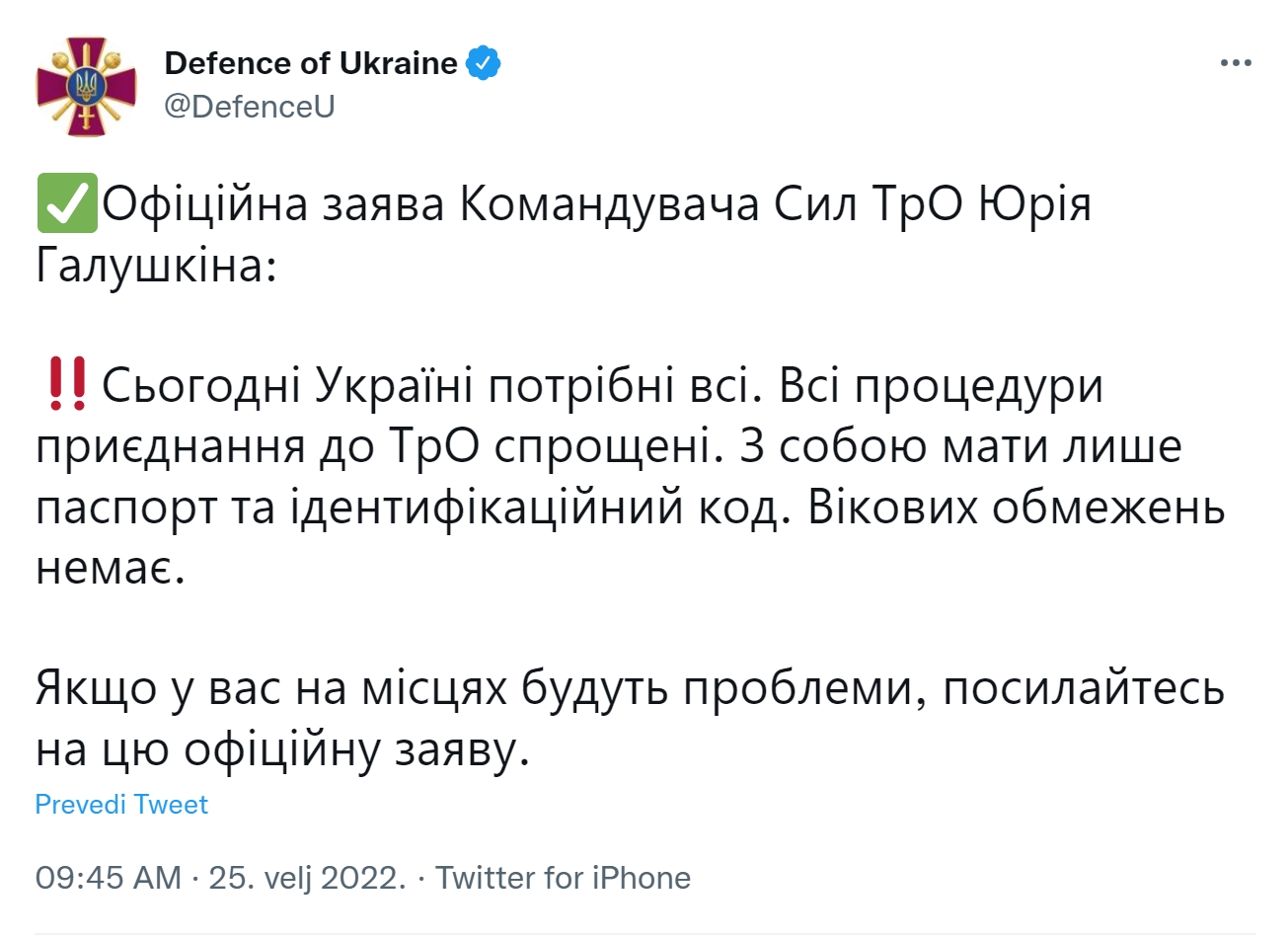Viewport: 1288px width, 941px height.
Task: Open the Defence of Ukraine profile avatar
Action: (86, 85)
